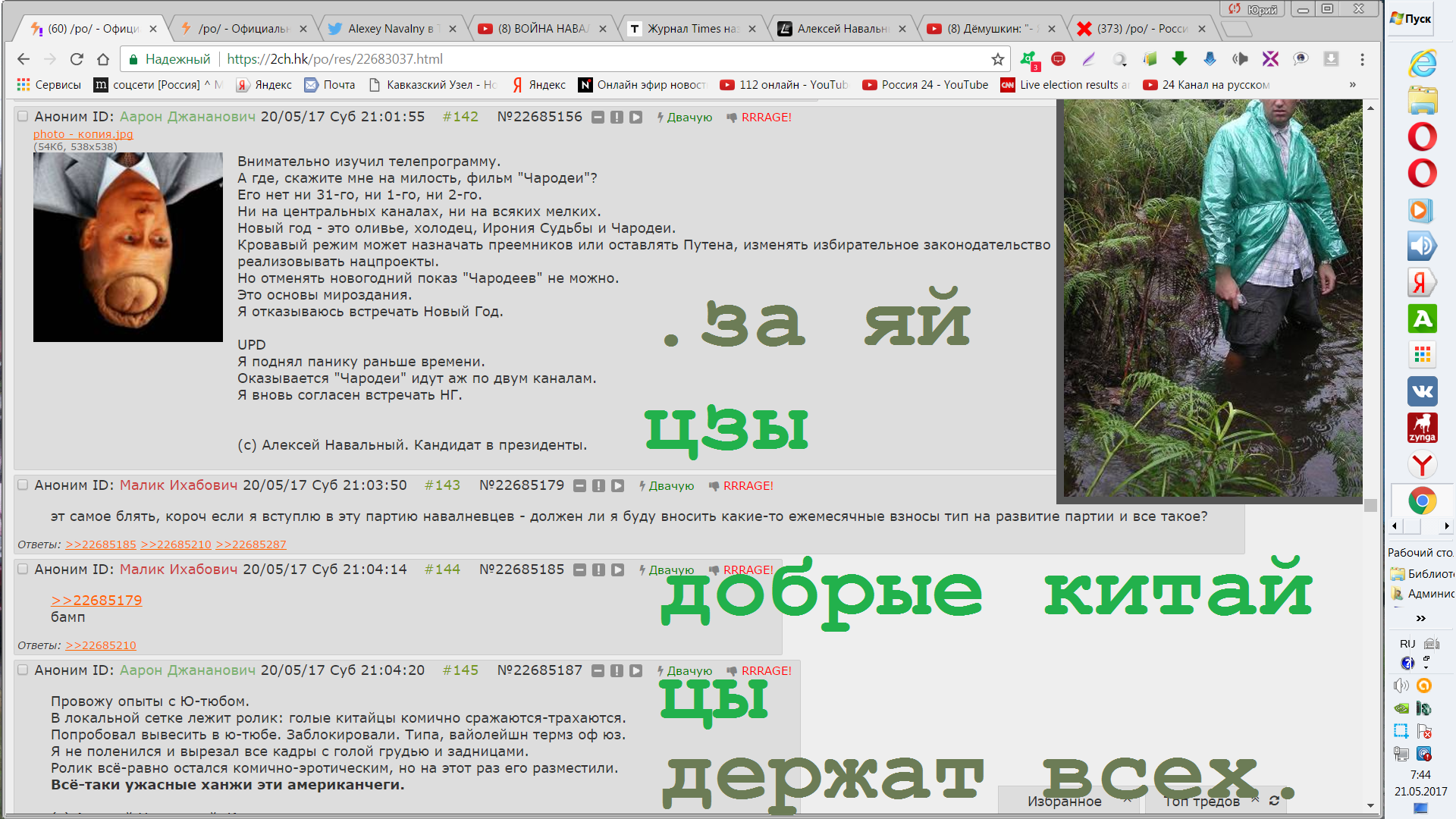Open the VK icon in the side panel
Viewport: 1456px width, 819px height.
(1422, 391)
